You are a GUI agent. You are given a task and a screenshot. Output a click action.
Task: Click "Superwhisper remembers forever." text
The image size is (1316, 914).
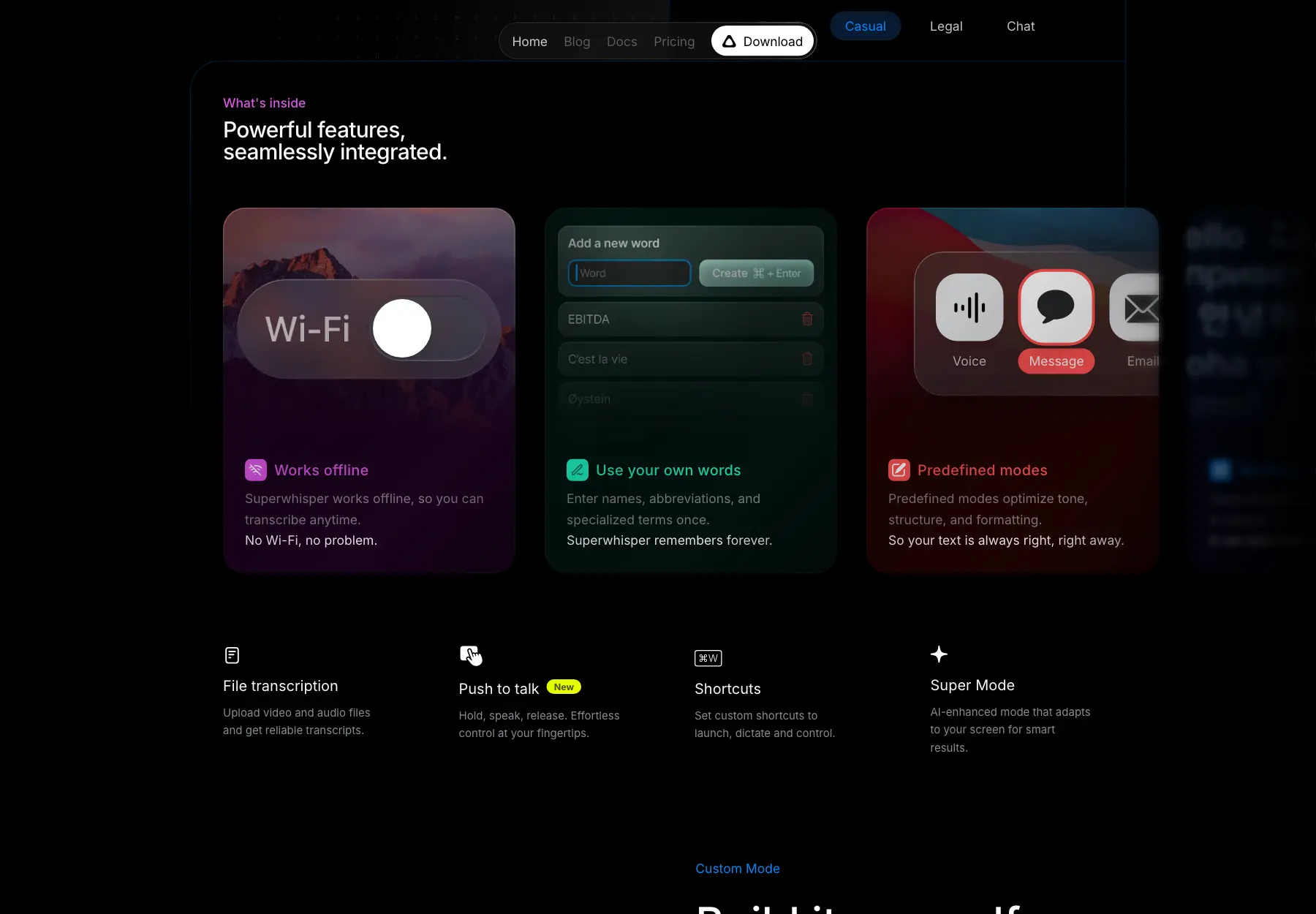click(669, 540)
